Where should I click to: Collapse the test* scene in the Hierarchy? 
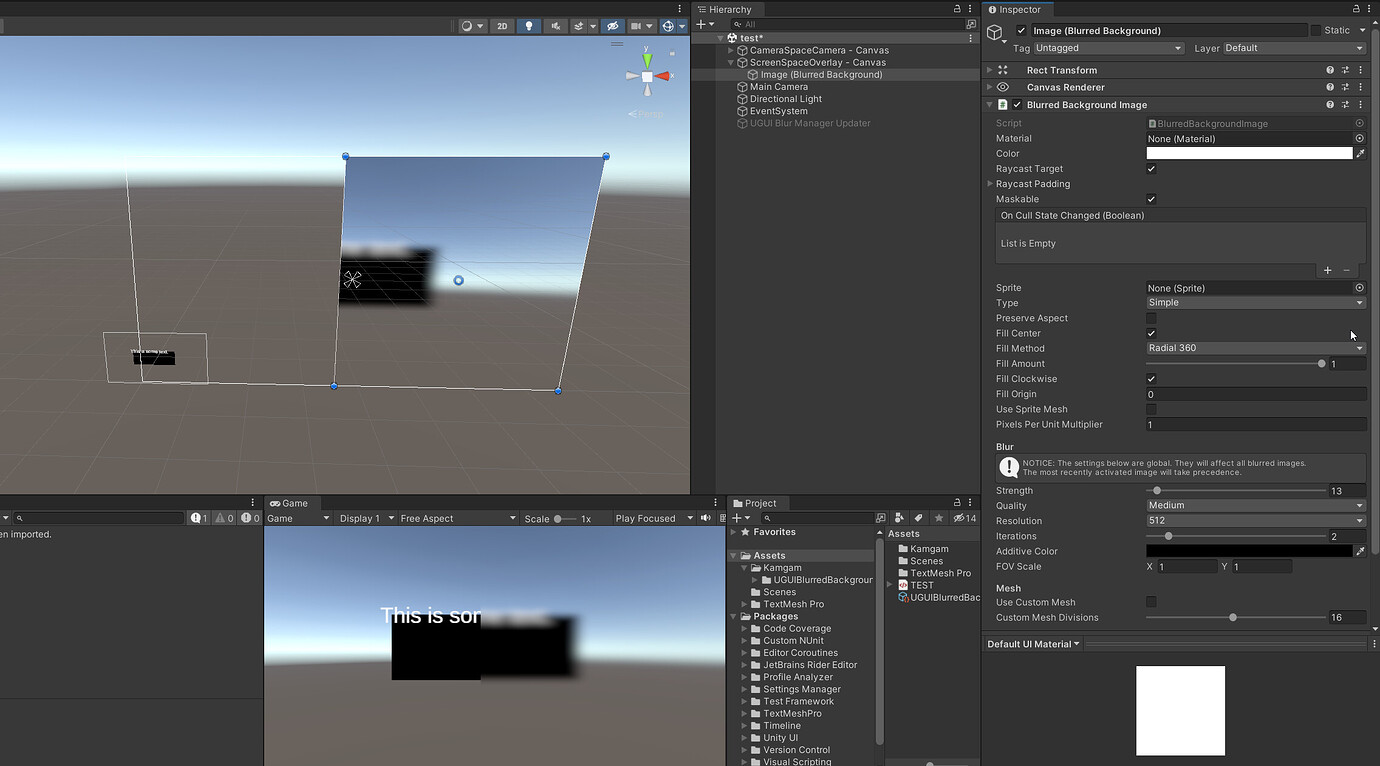(719, 37)
